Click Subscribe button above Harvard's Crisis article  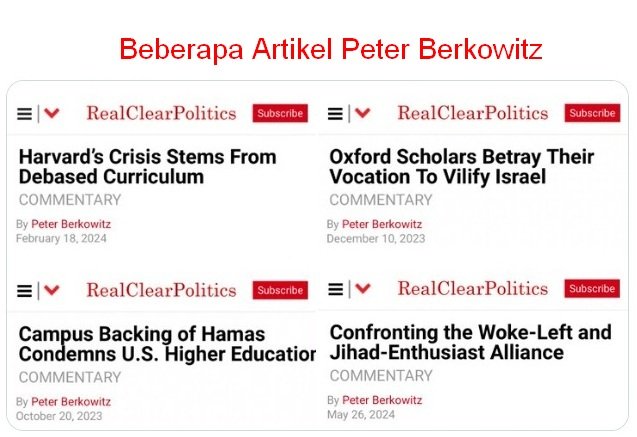(x=280, y=114)
